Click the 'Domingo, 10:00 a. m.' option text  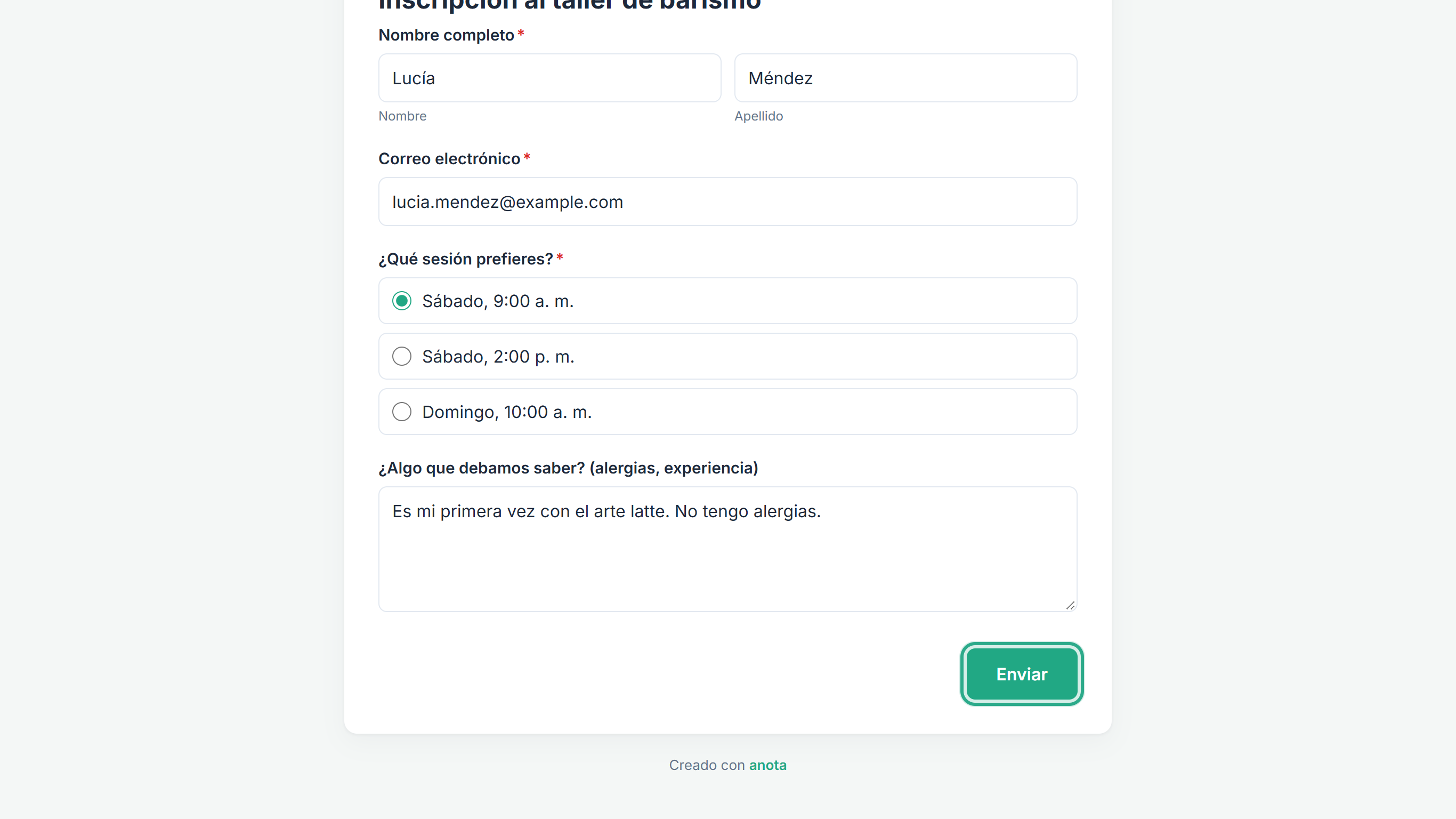click(507, 412)
